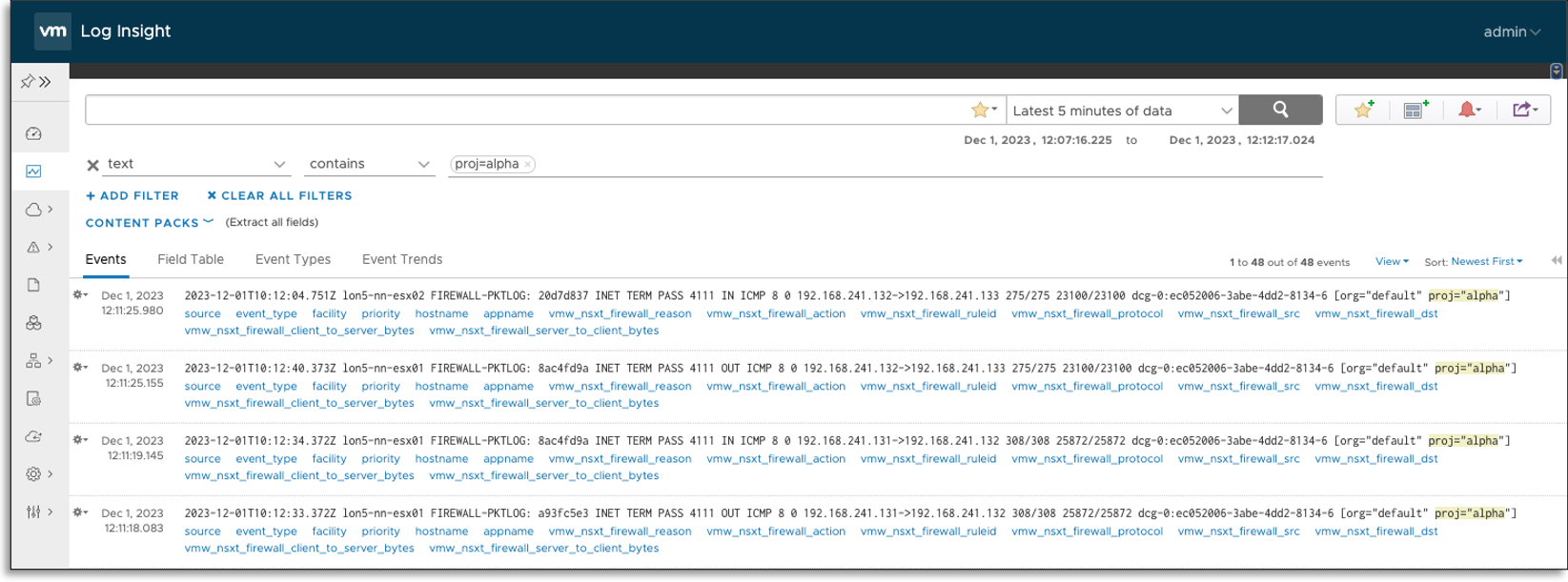Open the 'contains' operator dropdown

[369, 164]
